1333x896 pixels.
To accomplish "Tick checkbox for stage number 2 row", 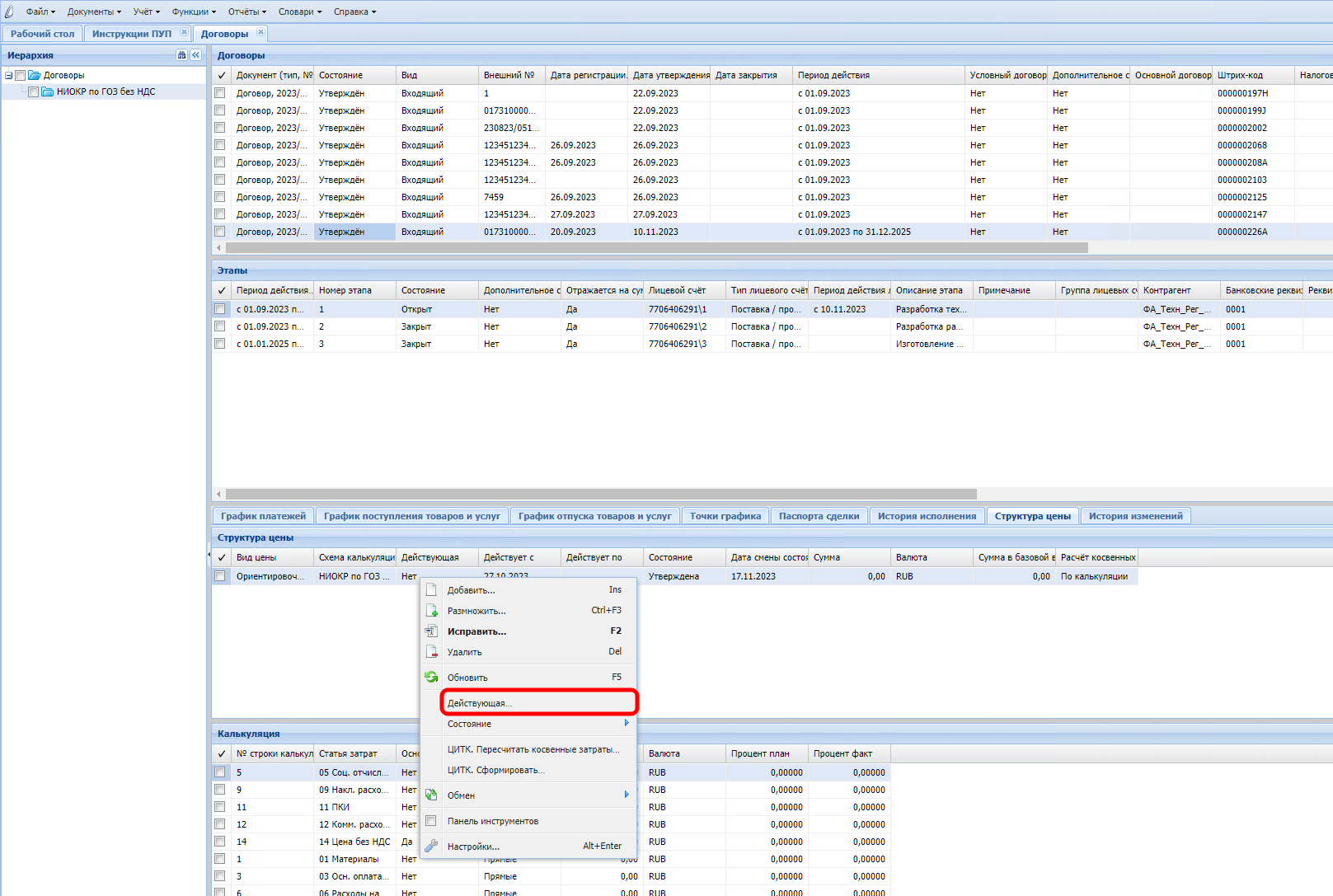I will [220, 326].
